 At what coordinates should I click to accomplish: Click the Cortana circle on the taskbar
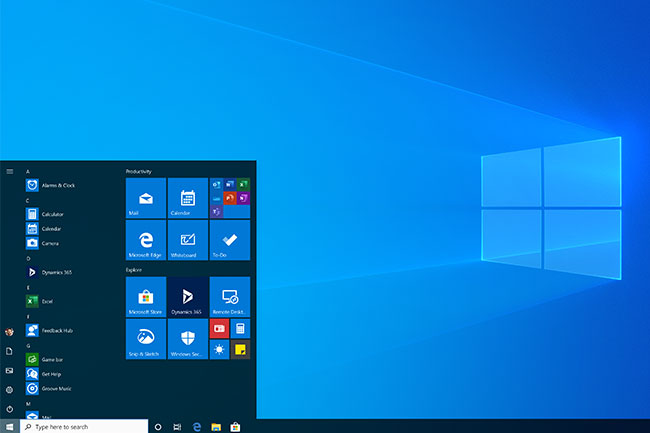pyautogui.click(x=158, y=427)
